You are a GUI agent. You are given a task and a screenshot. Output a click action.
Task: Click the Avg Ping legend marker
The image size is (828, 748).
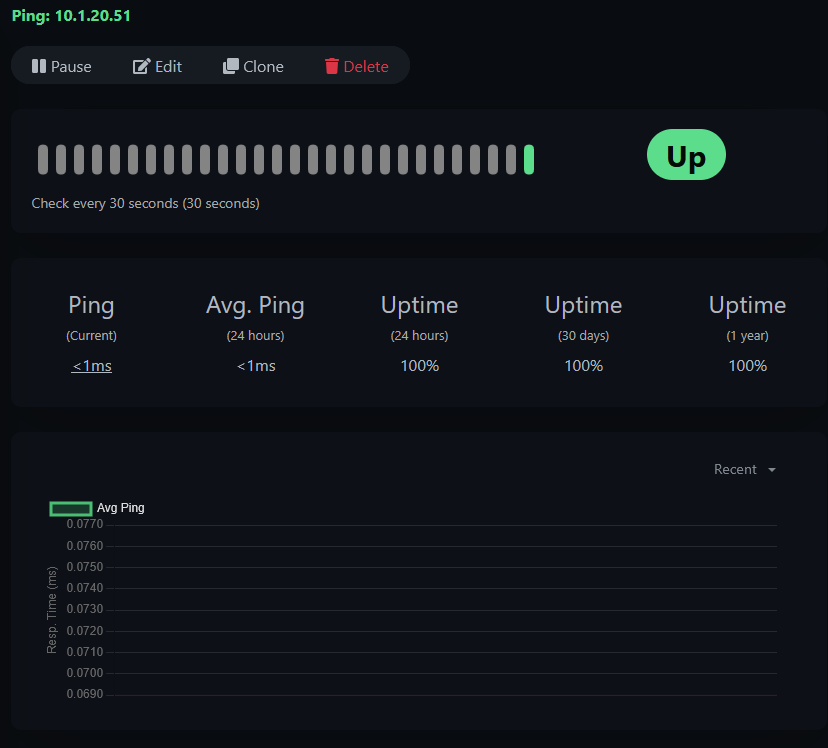tap(70, 508)
